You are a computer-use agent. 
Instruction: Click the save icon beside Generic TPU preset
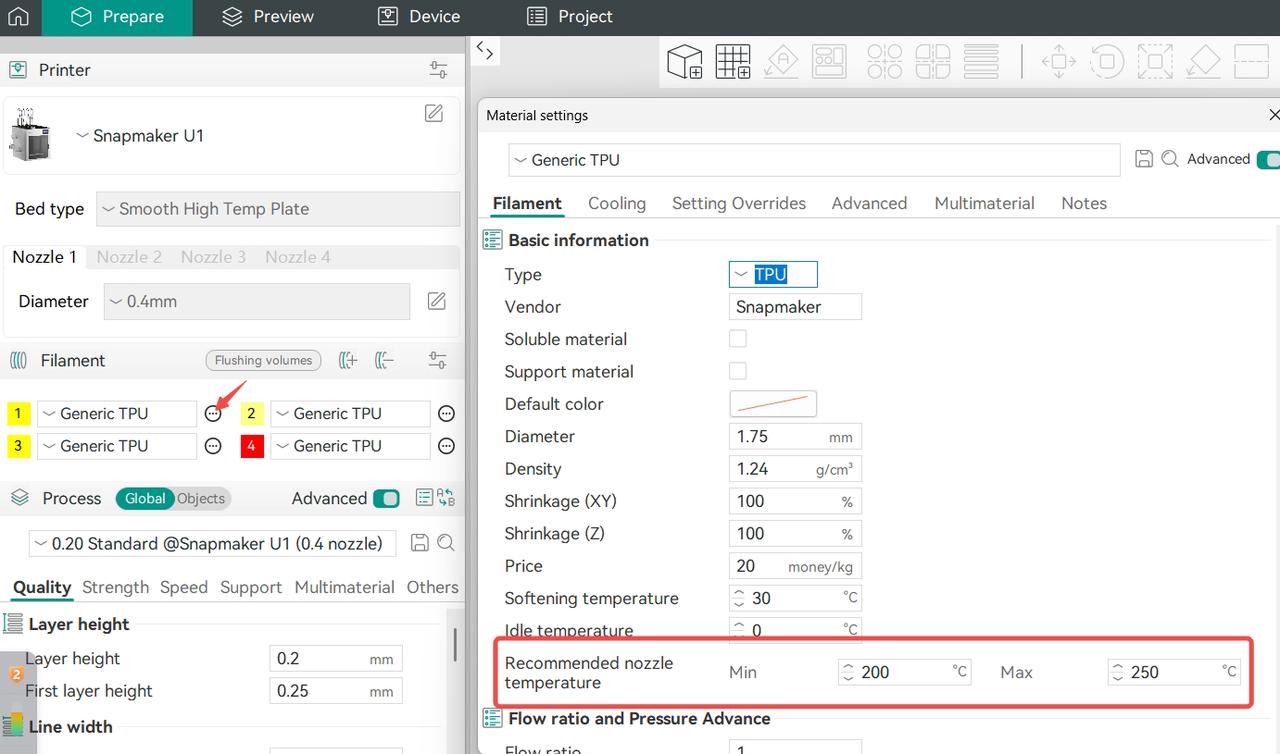(x=1144, y=159)
